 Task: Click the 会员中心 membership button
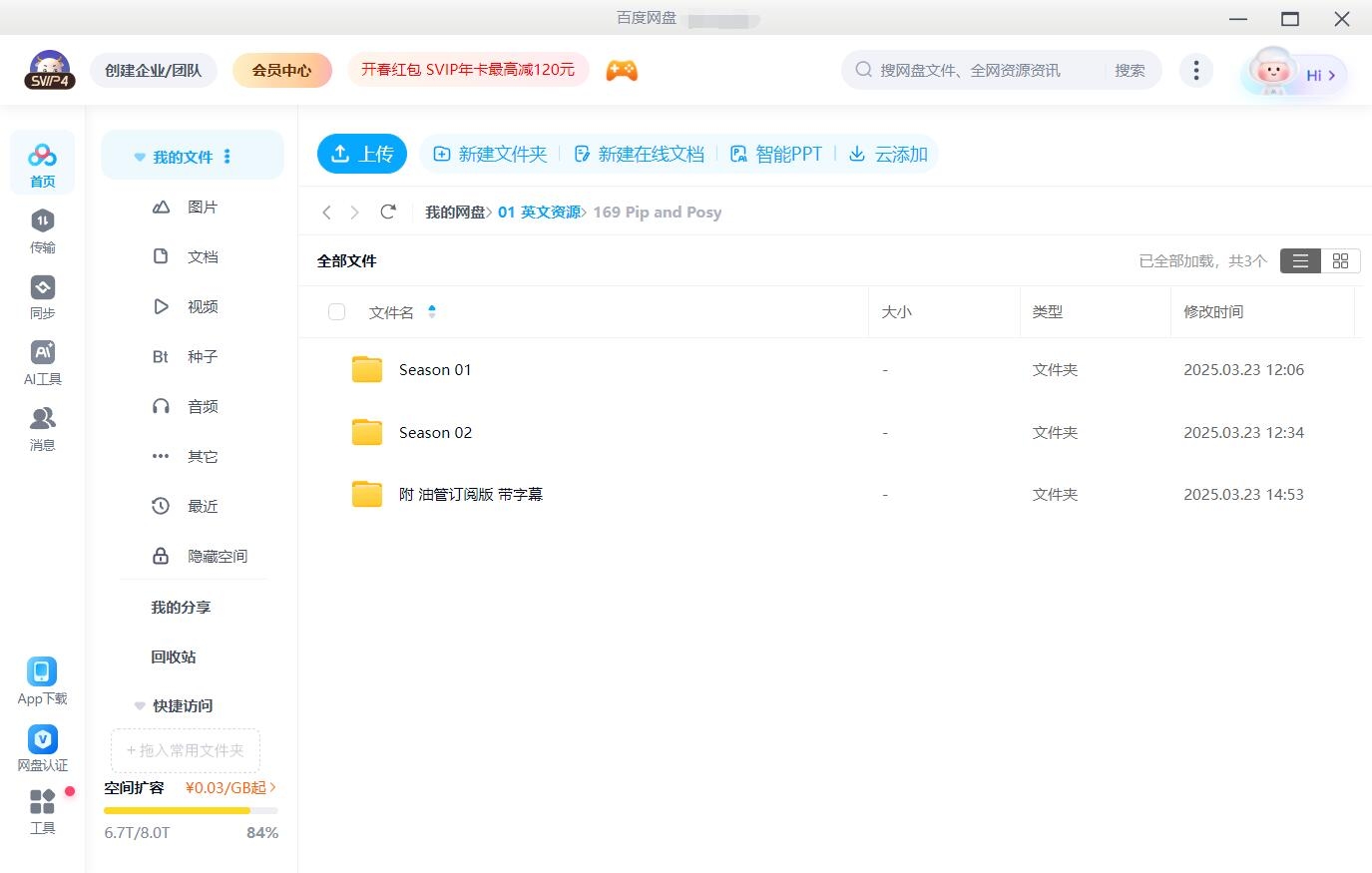(282, 70)
